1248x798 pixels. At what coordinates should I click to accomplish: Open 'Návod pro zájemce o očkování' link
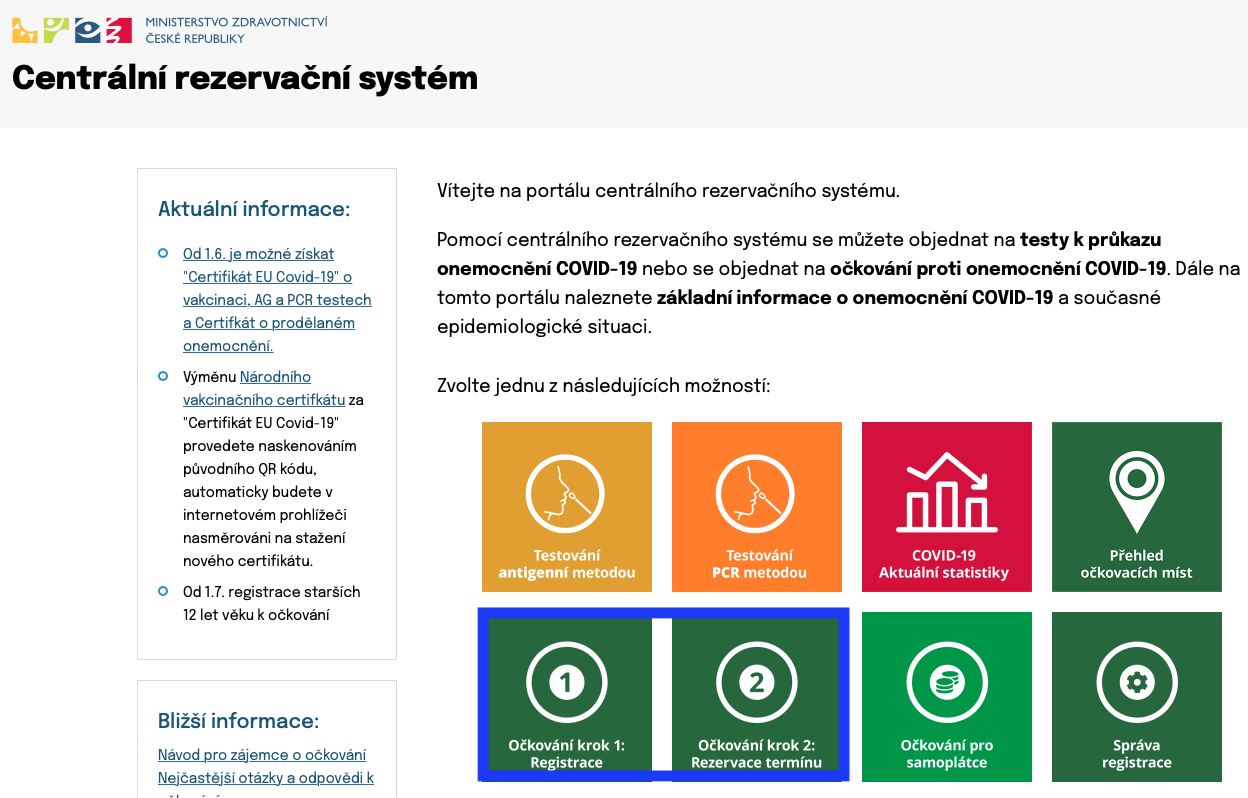[262, 755]
